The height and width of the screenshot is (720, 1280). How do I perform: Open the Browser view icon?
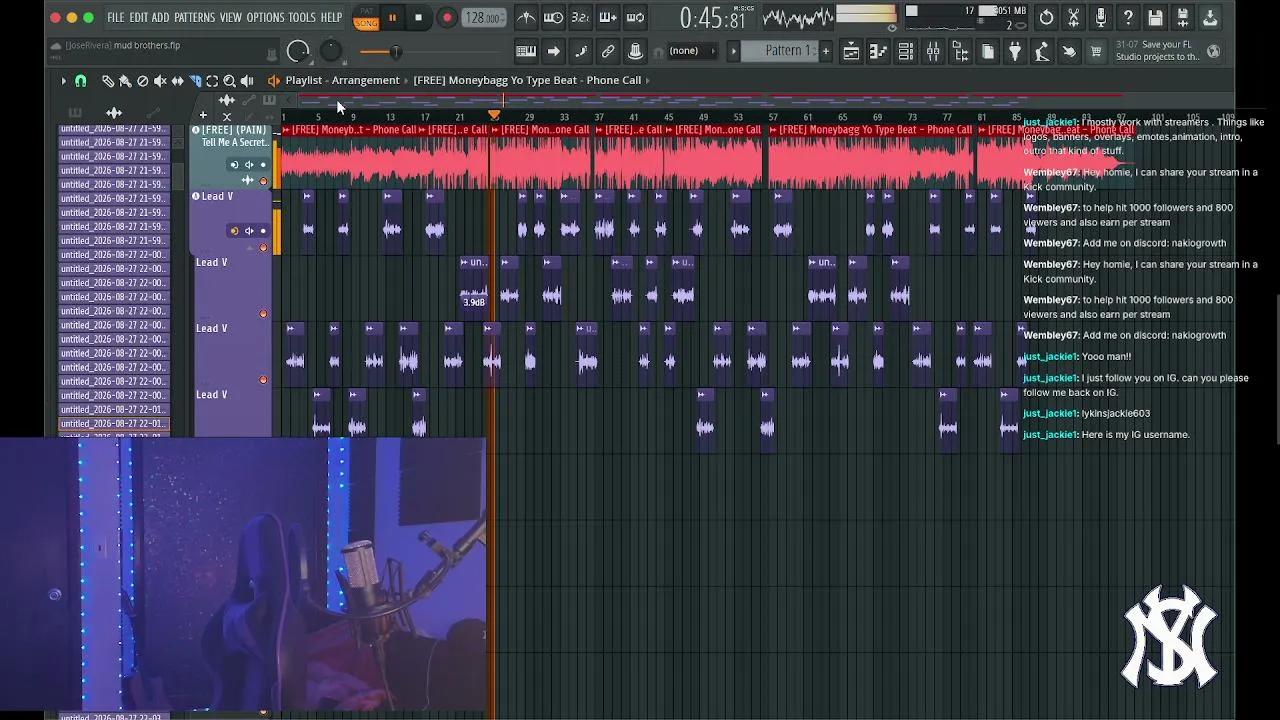tap(960, 52)
